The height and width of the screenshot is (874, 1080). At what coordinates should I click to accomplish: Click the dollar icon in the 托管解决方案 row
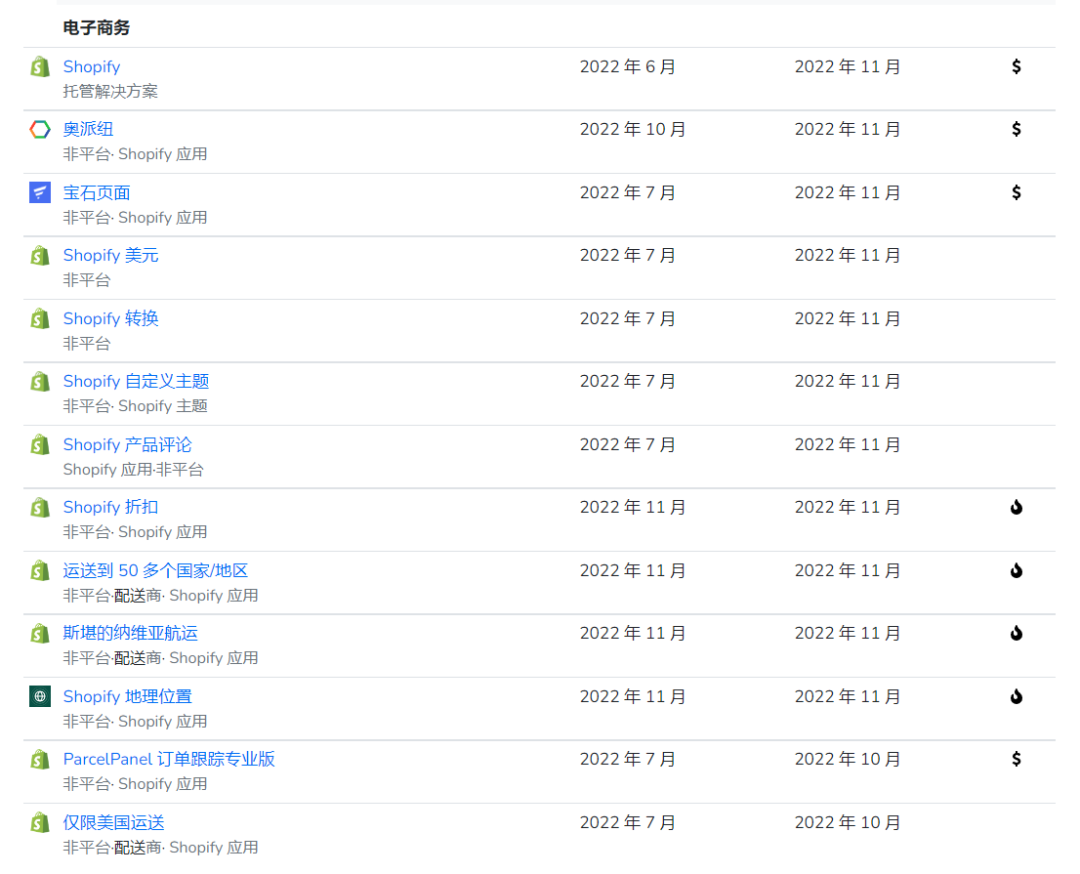coord(1016,67)
